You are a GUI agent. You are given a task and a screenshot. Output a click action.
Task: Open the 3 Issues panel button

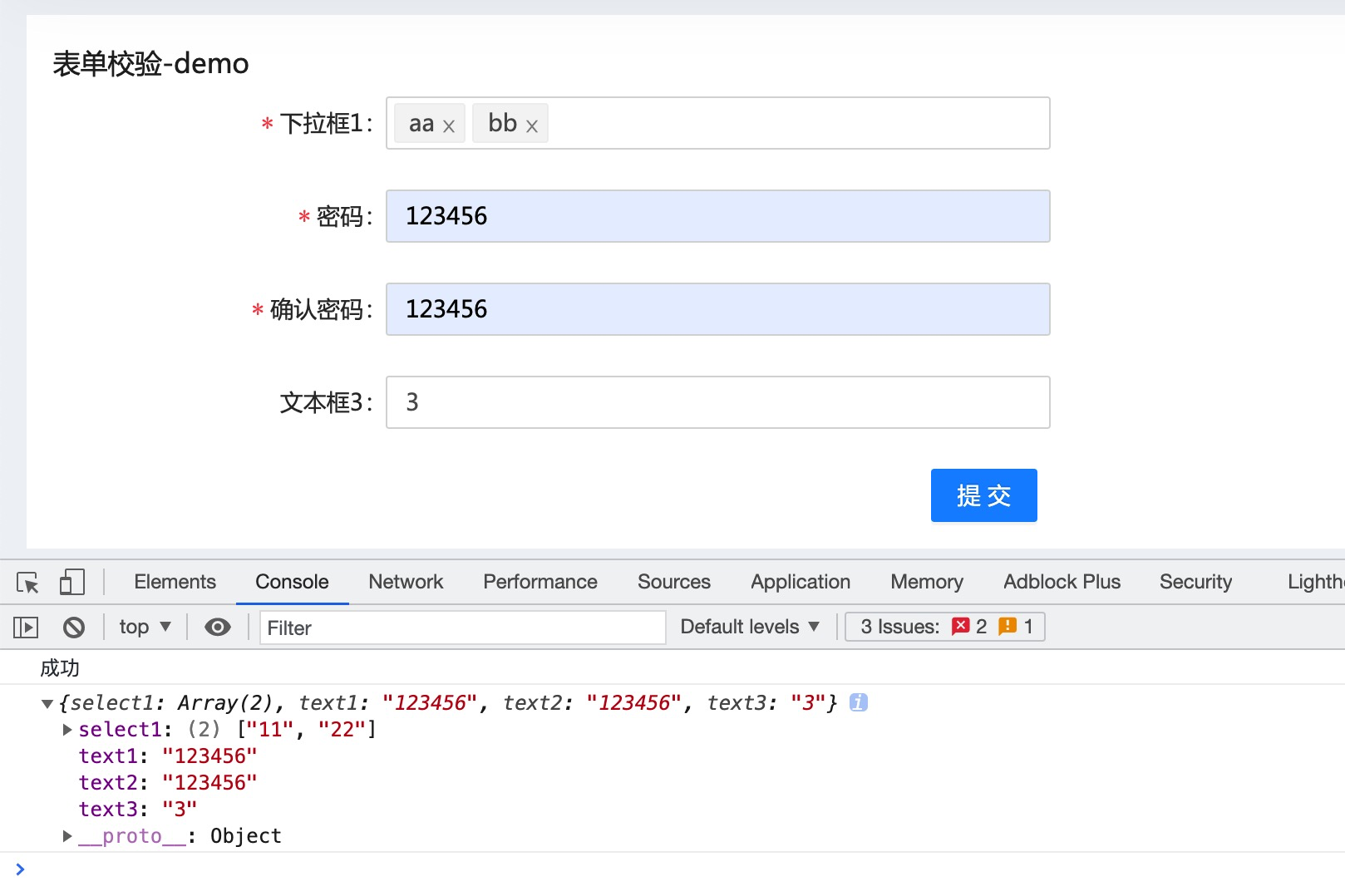945,627
